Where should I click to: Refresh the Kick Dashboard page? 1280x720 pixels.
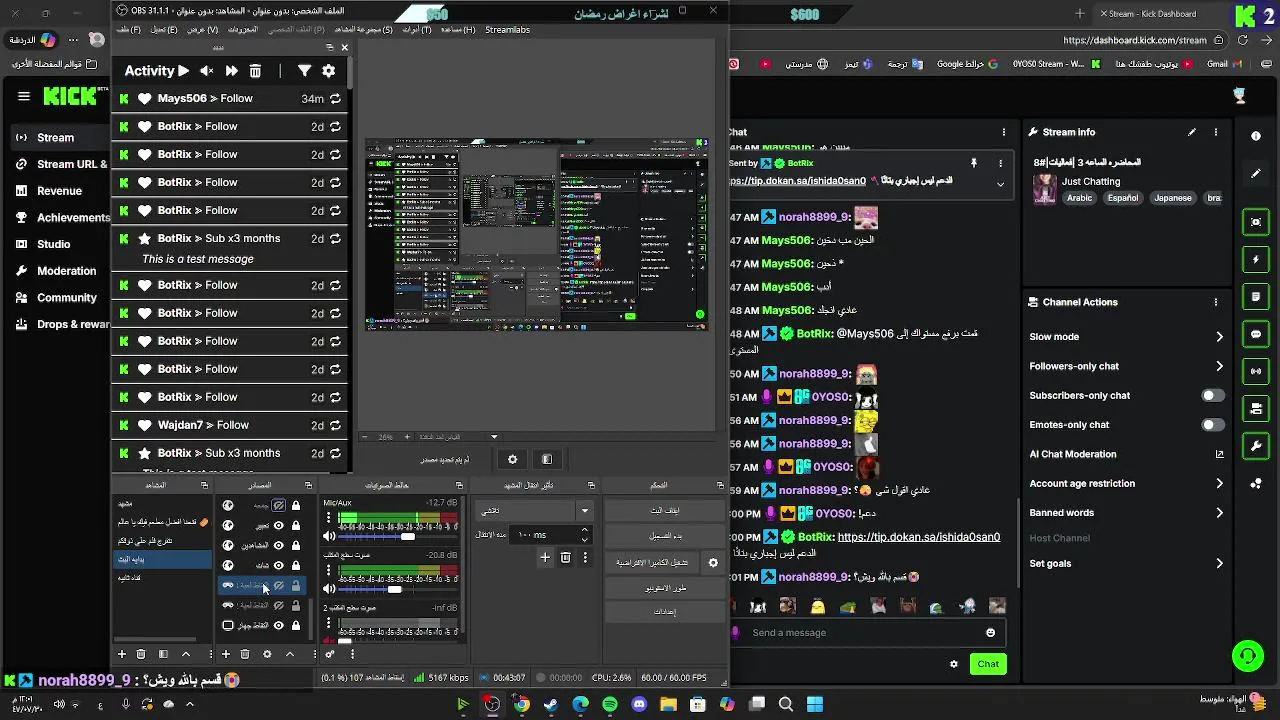(x=1241, y=41)
